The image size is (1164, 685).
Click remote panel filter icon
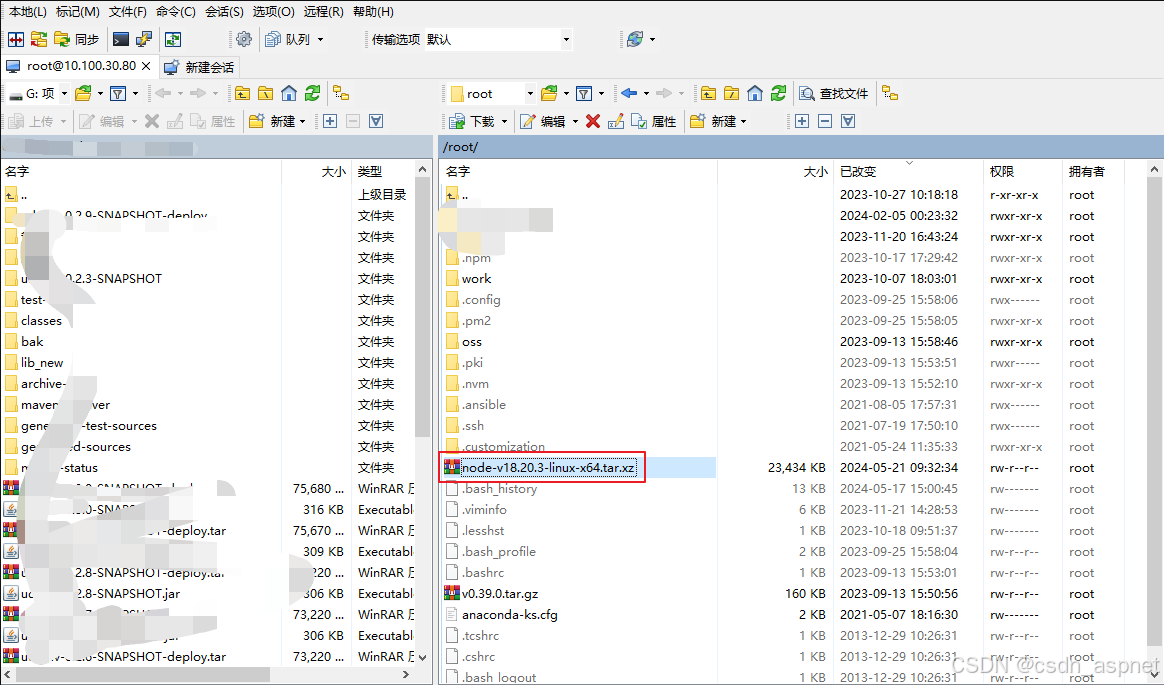pos(584,94)
